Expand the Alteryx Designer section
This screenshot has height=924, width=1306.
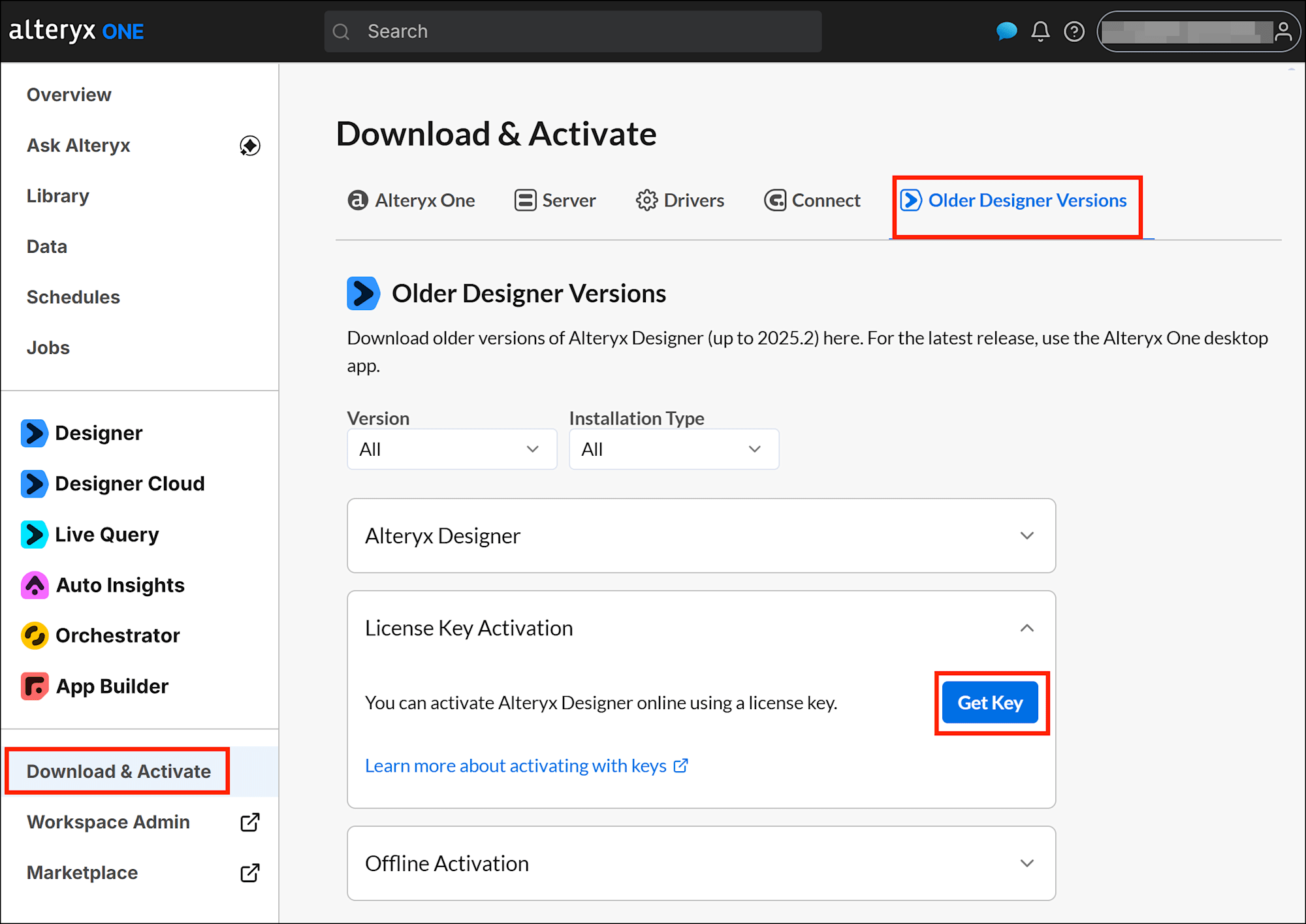pos(701,535)
